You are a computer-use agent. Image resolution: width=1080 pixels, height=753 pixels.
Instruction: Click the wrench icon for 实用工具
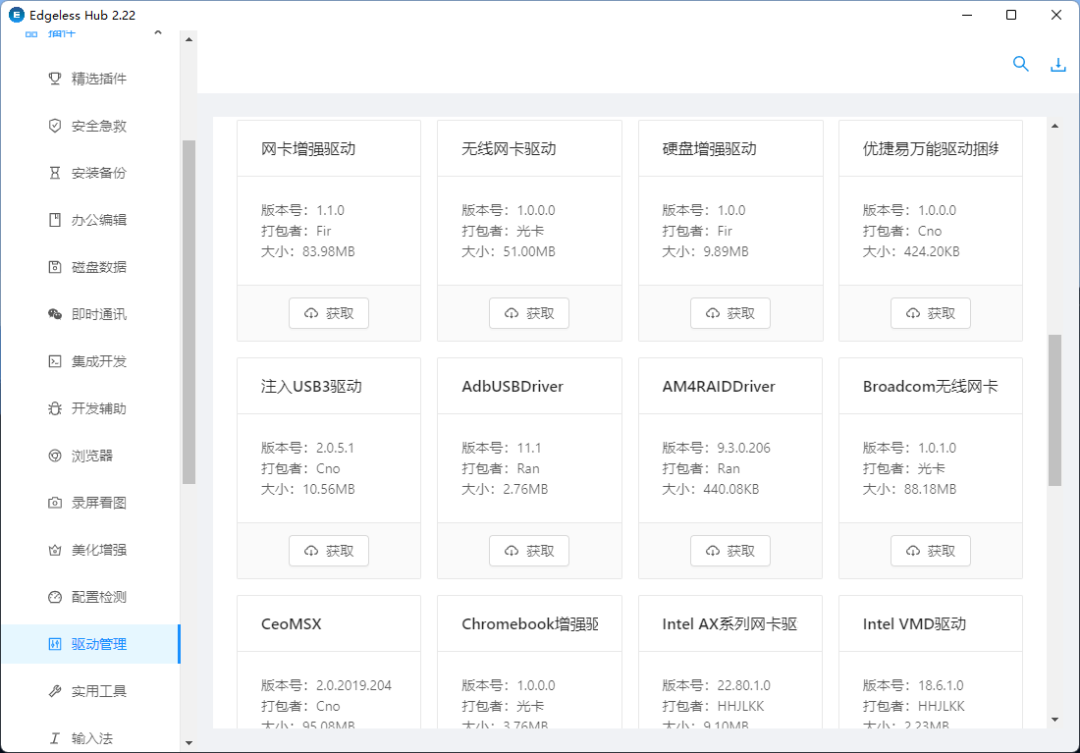click(x=55, y=691)
